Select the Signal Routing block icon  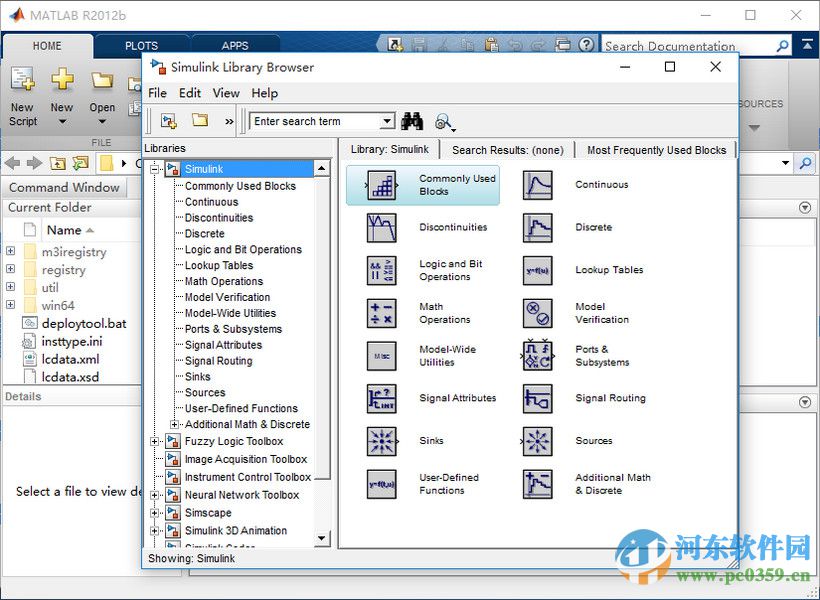tap(538, 398)
